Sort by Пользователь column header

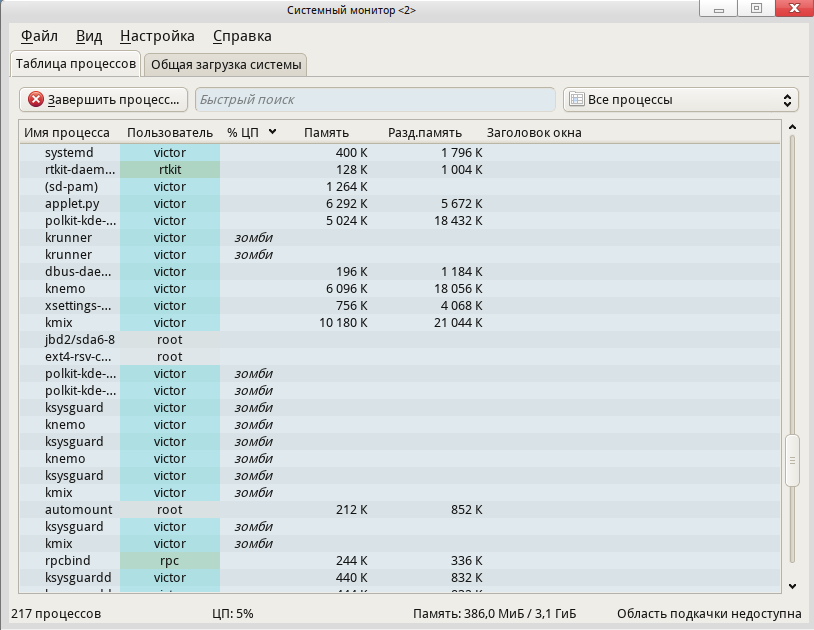point(169,132)
